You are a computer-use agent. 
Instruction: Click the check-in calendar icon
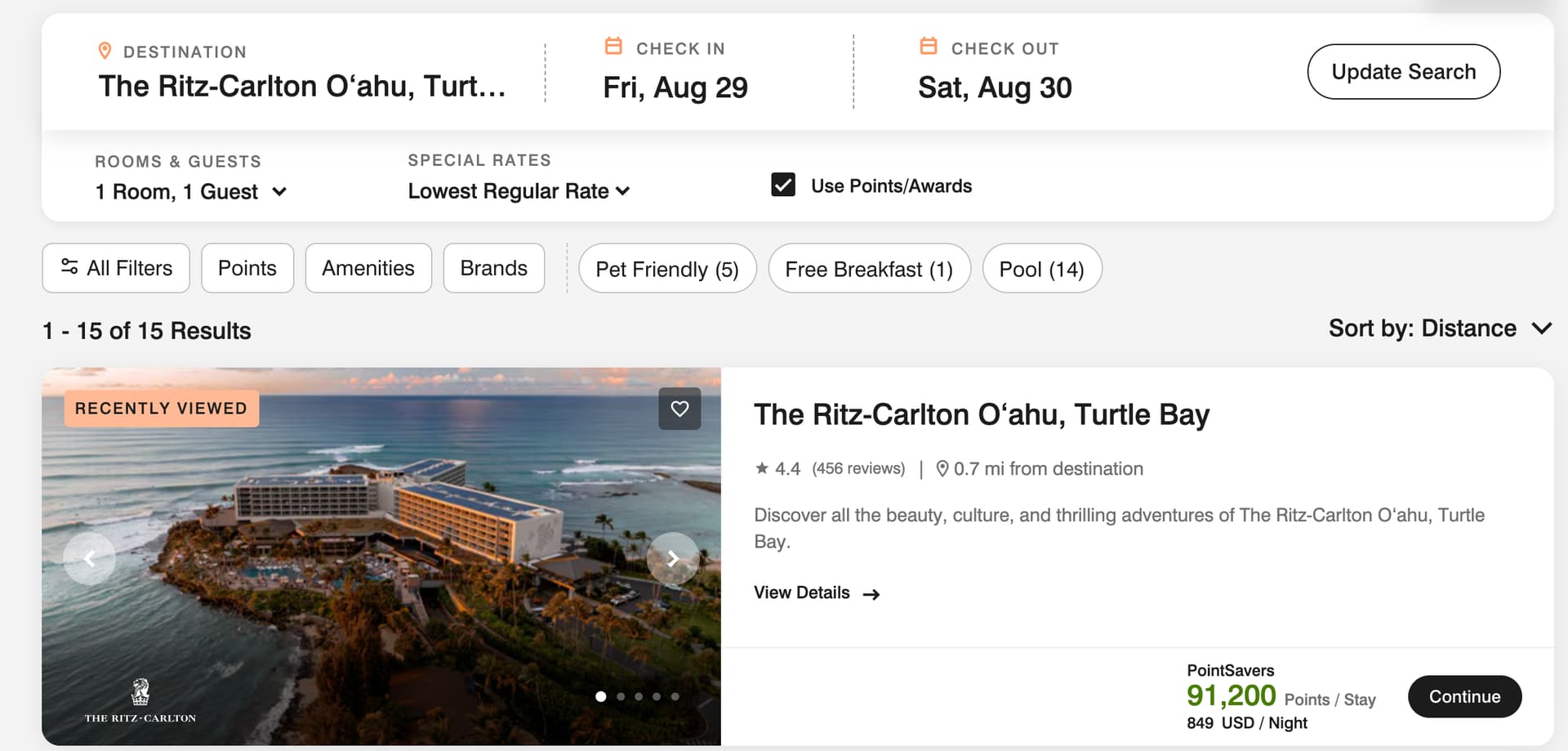click(613, 47)
